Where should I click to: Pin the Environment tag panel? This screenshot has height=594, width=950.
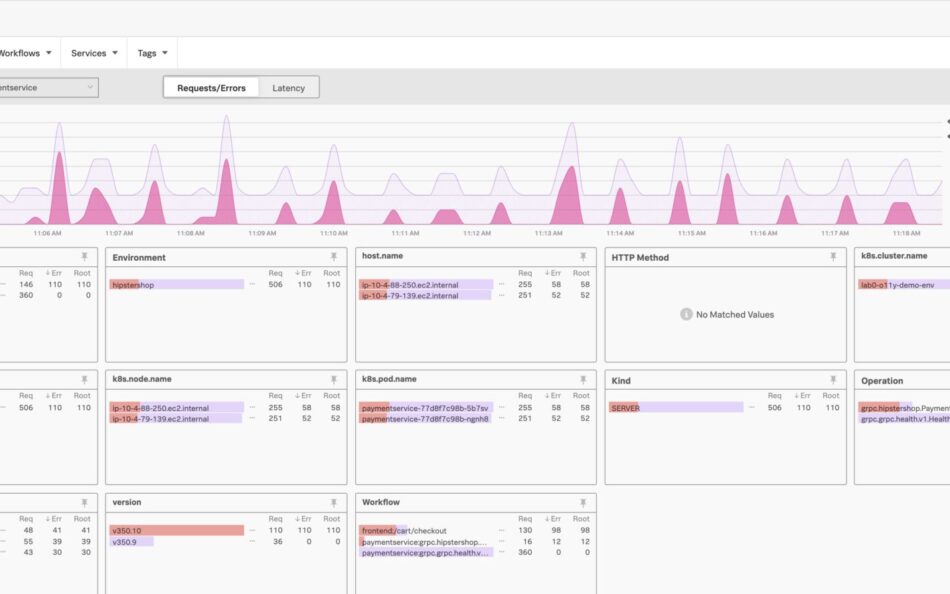click(334, 257)
